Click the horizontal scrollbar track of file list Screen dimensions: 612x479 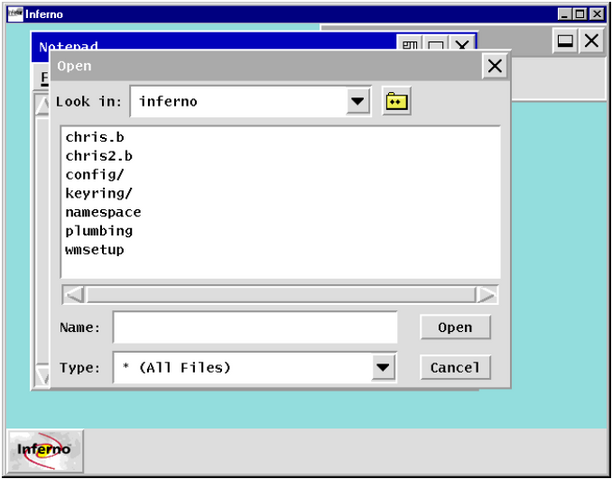point(280,295)
